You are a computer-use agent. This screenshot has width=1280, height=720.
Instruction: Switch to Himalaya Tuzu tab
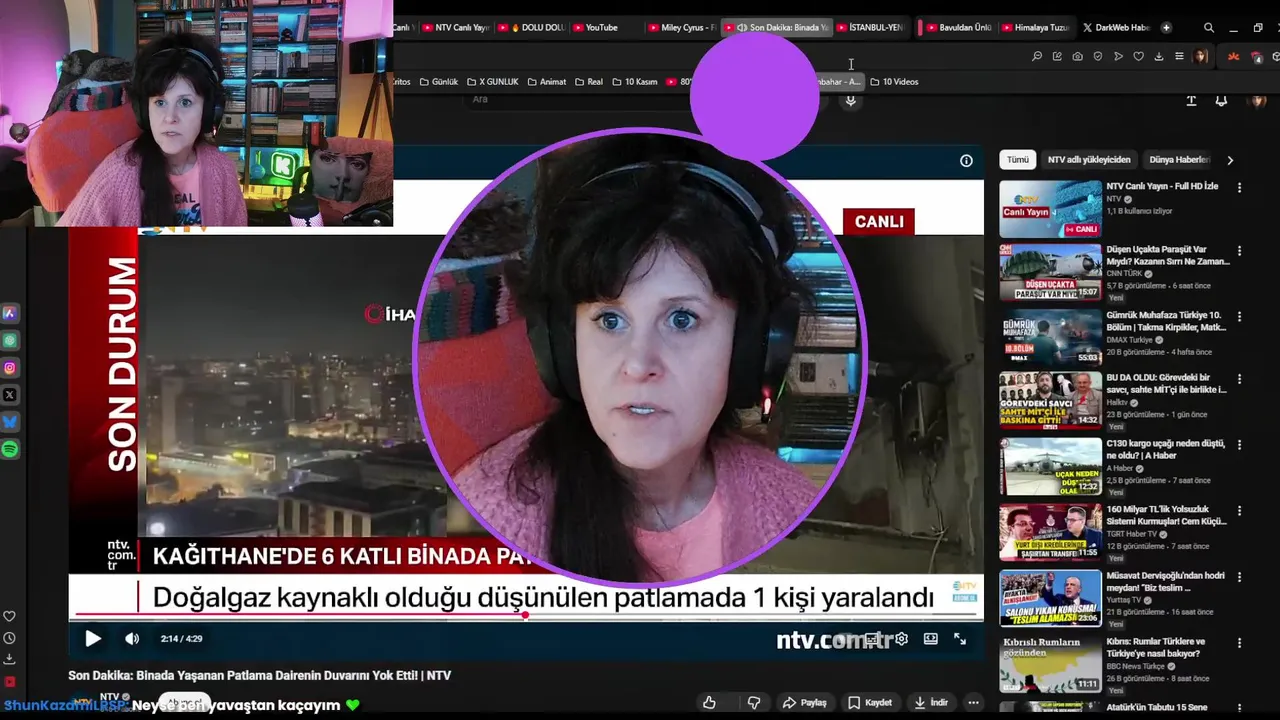1034,27
